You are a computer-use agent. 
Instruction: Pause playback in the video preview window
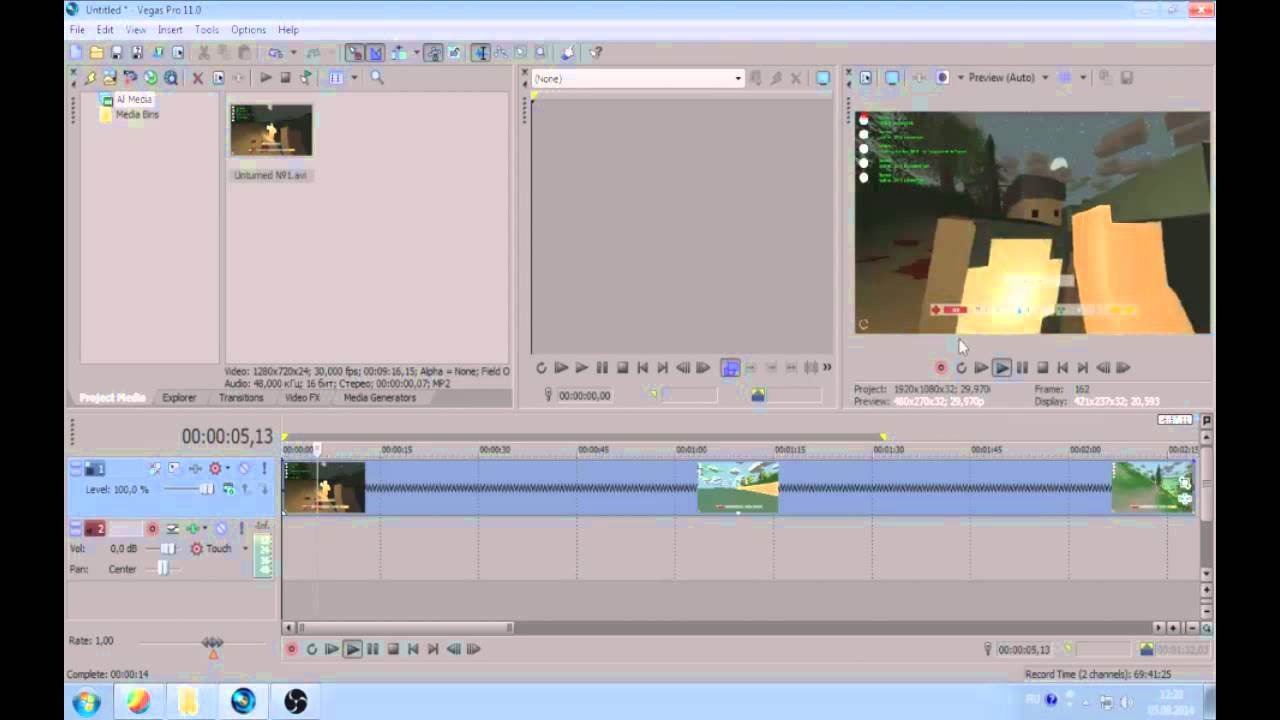[1022, 368]
